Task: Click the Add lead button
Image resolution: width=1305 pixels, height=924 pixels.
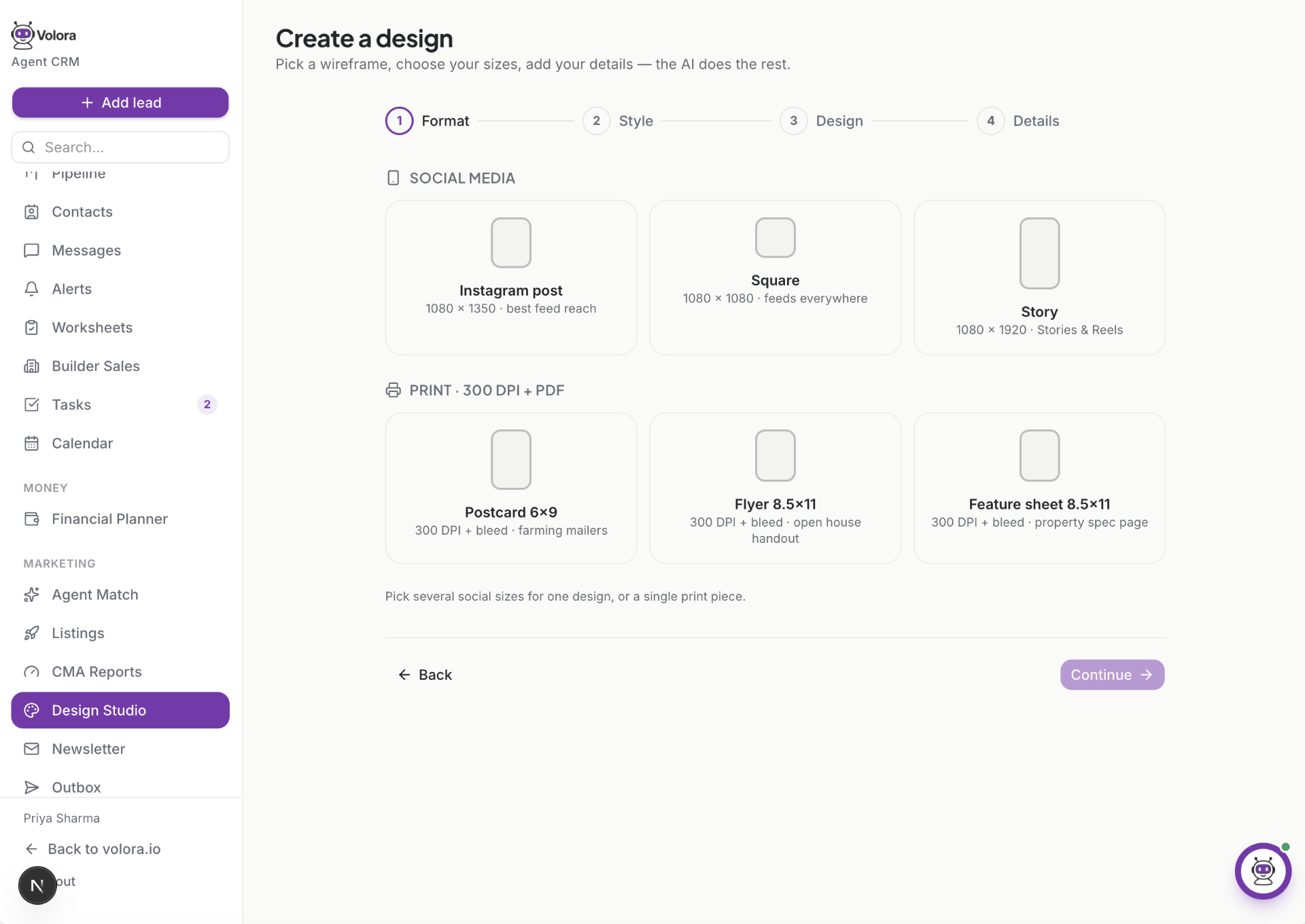Action: point(120,103)
